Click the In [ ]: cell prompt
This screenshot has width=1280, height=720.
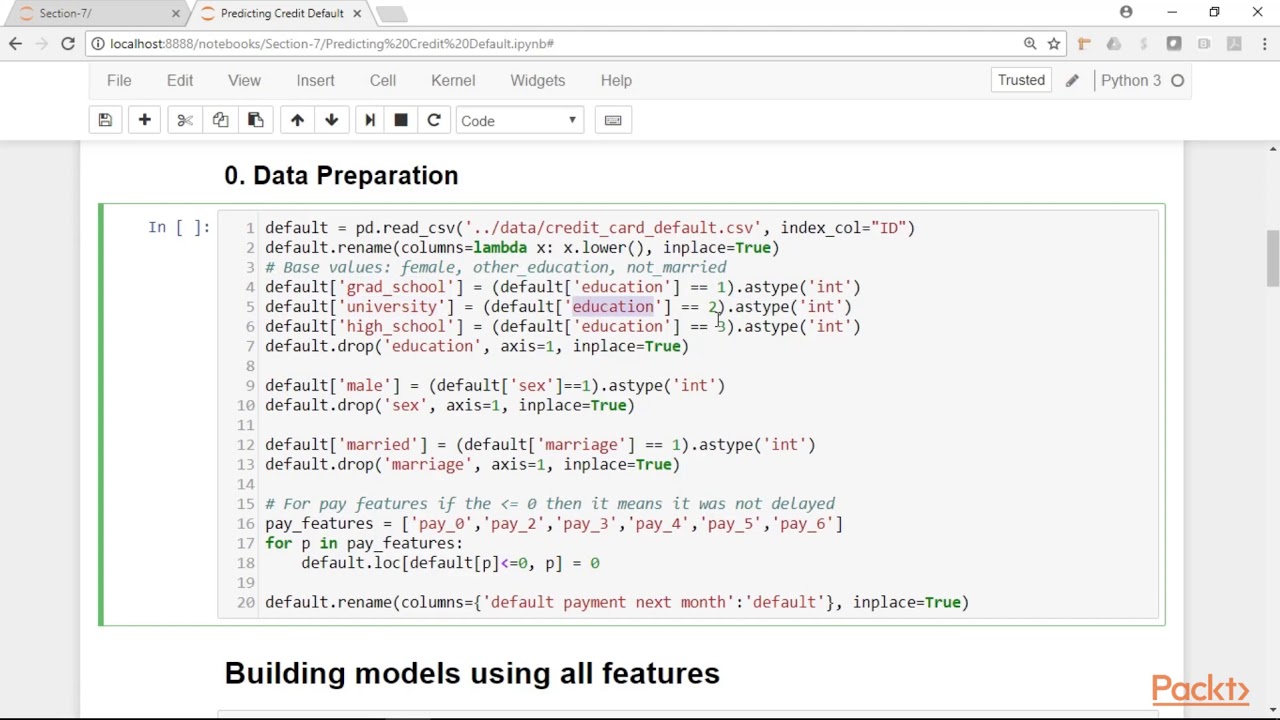[x=179, y=228]
